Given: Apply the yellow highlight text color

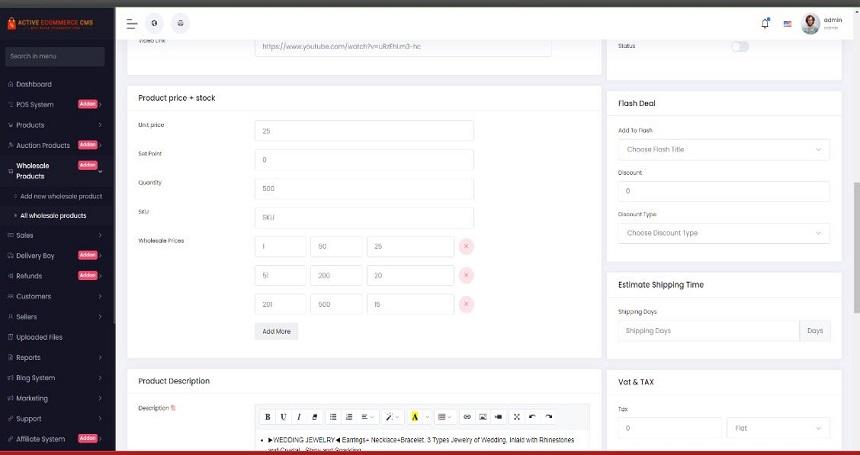Looking at the screenshot, I should (x=415, y=417).
